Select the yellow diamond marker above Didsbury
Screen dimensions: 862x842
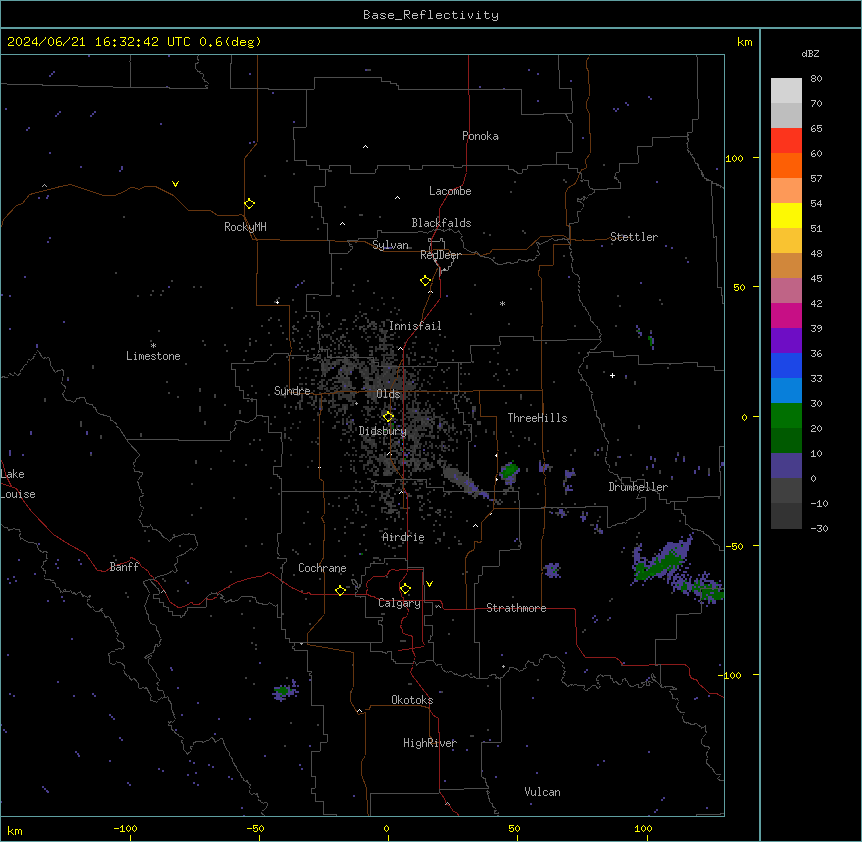click(x=389, y=417)
